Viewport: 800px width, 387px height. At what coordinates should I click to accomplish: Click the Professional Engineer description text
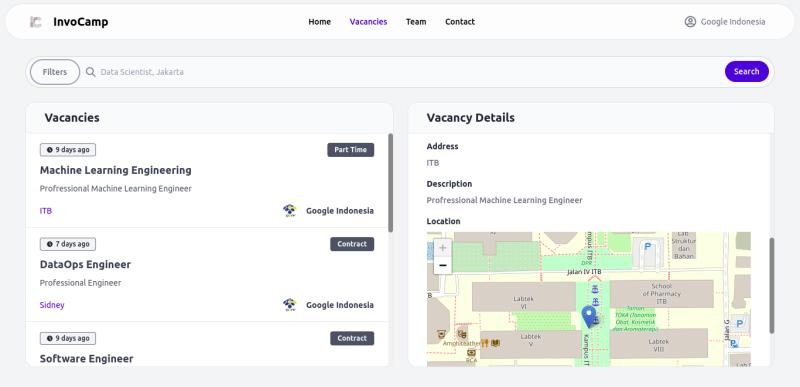(x=81, y=283)
